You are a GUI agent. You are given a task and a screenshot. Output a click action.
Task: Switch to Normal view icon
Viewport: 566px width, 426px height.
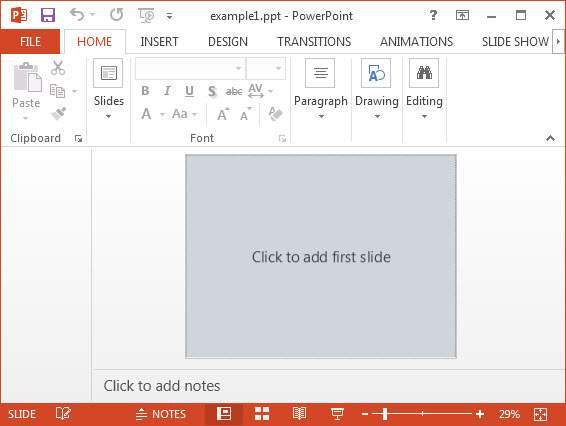224,414
